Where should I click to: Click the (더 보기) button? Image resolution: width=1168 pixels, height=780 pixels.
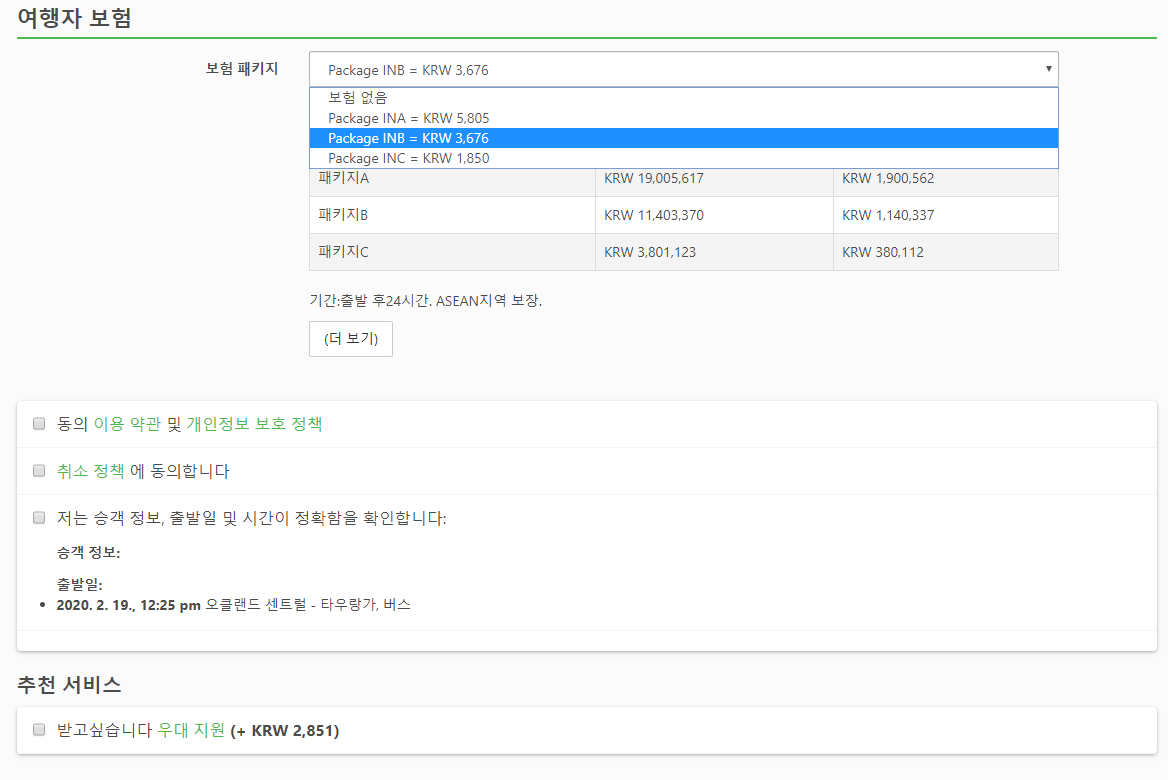coord(351,339)
